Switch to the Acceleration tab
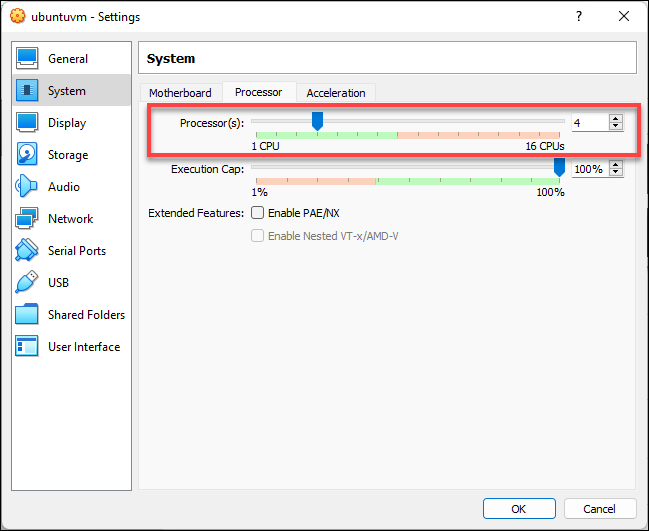 336,93
